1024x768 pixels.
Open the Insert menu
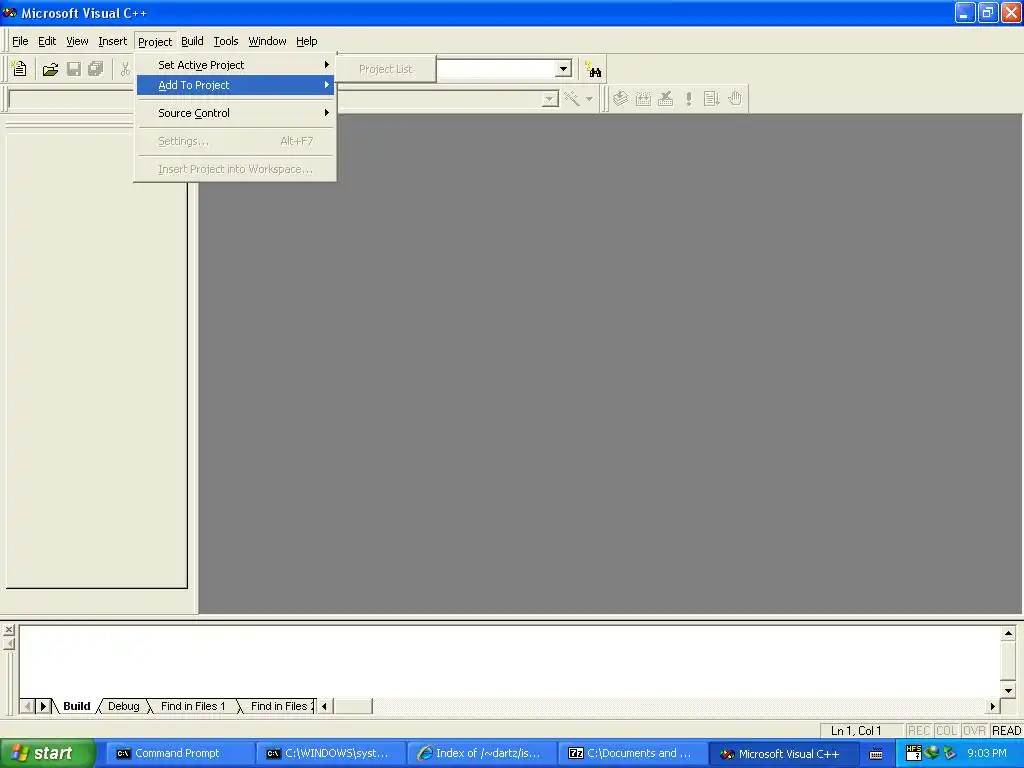112,41
